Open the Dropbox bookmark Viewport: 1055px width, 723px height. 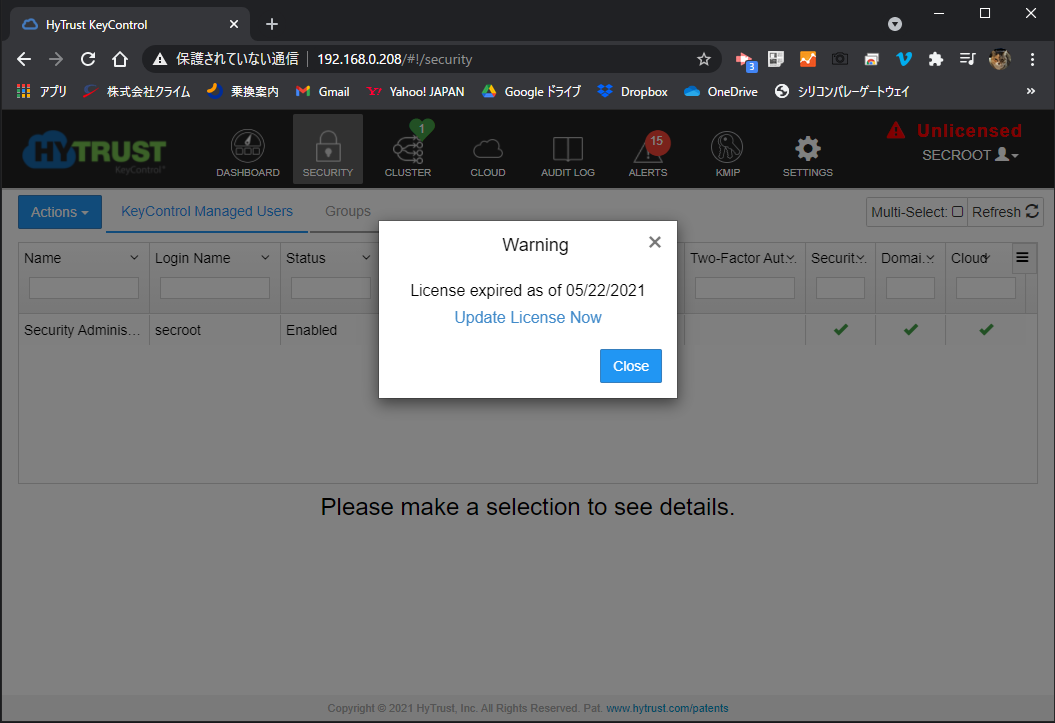point(632,91)
